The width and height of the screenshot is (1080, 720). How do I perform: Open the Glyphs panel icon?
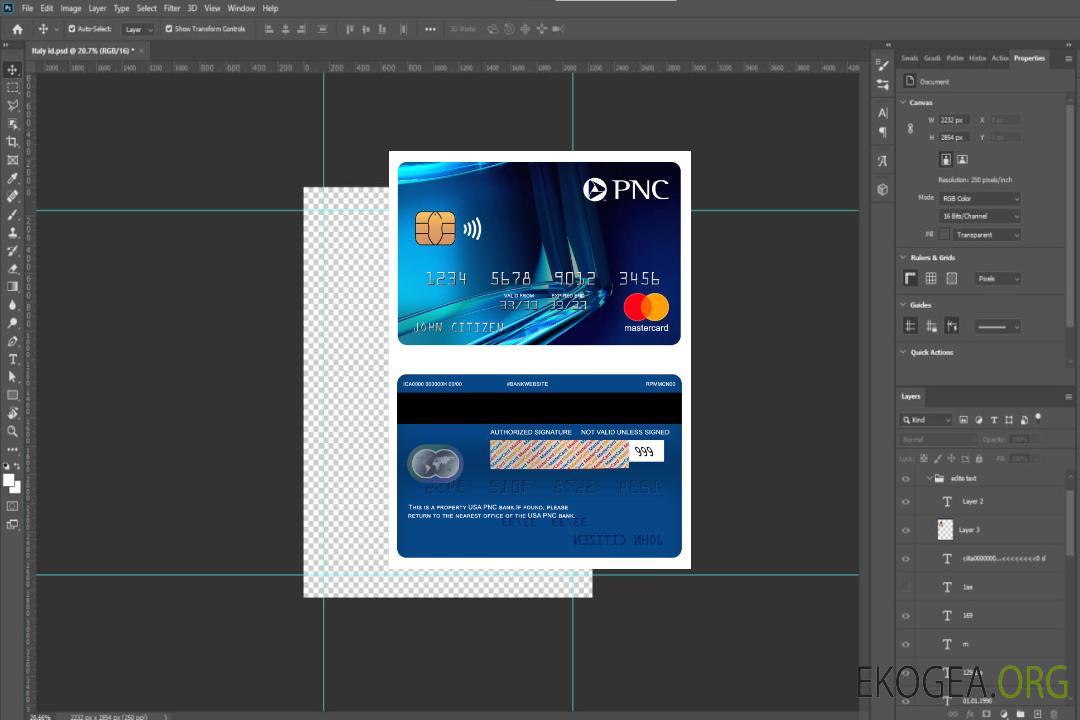882,161
